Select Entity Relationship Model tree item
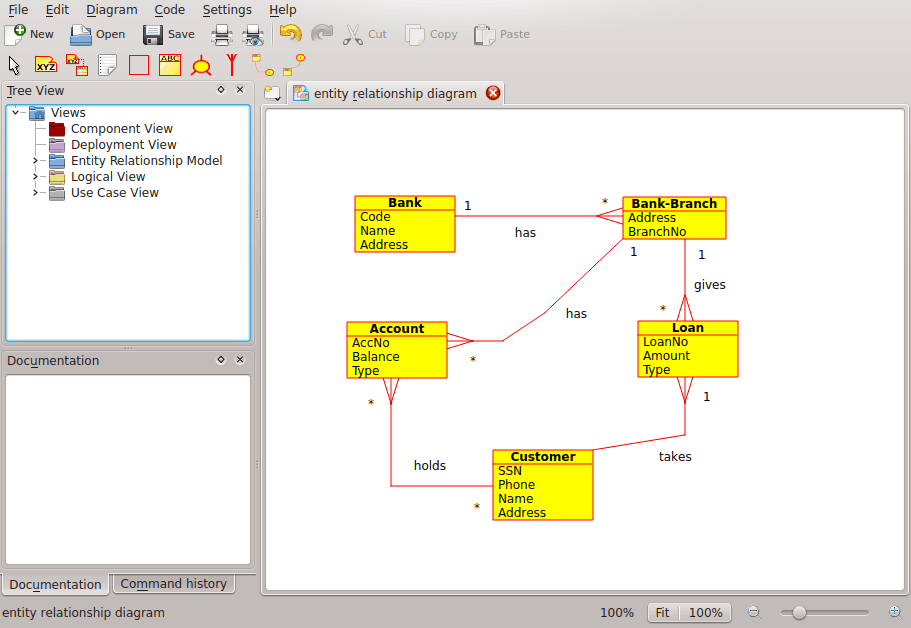Image resolution: width=911 pixels, height=628 pixels. [146, 160]
